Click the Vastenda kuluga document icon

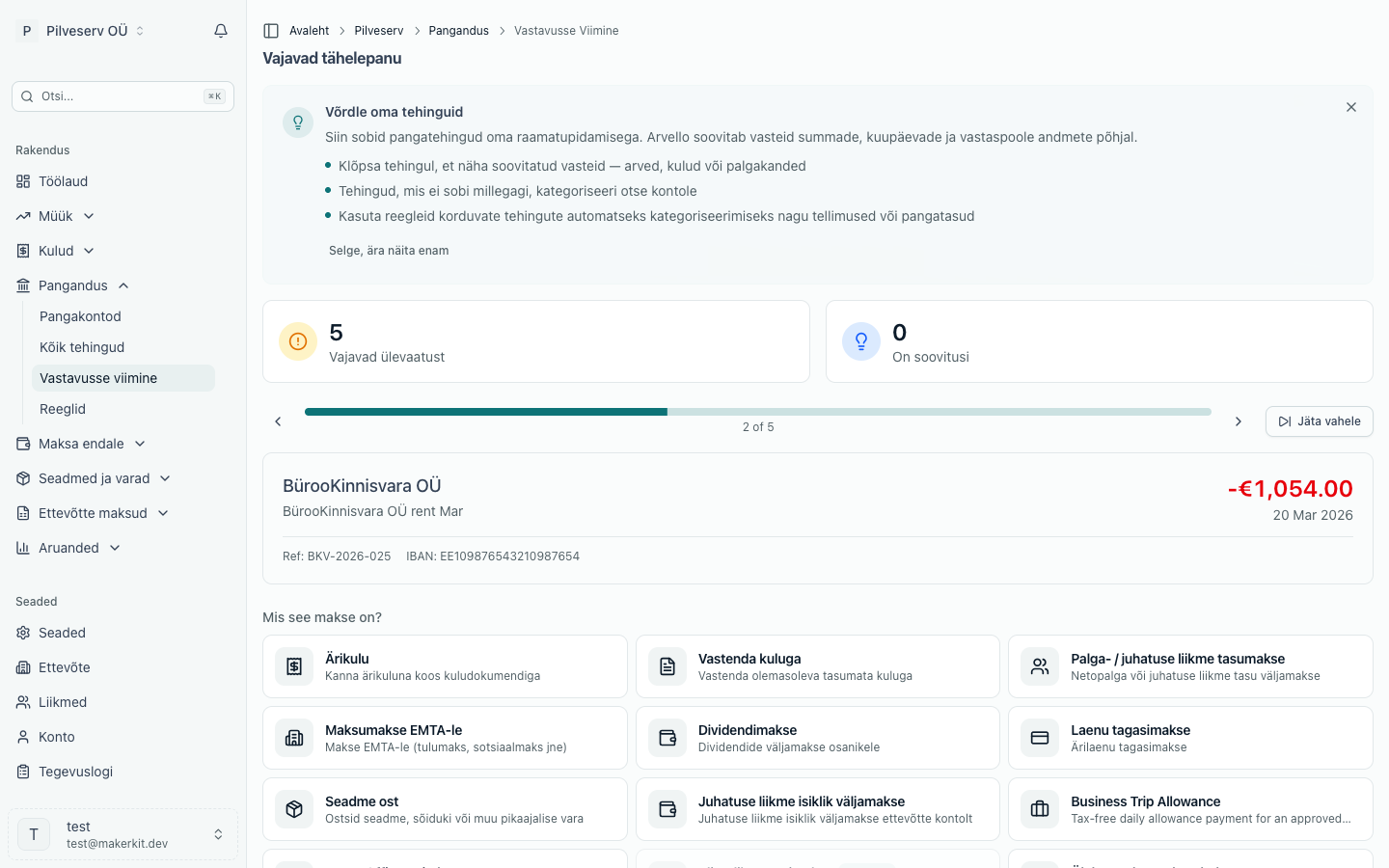pos(667,666)
